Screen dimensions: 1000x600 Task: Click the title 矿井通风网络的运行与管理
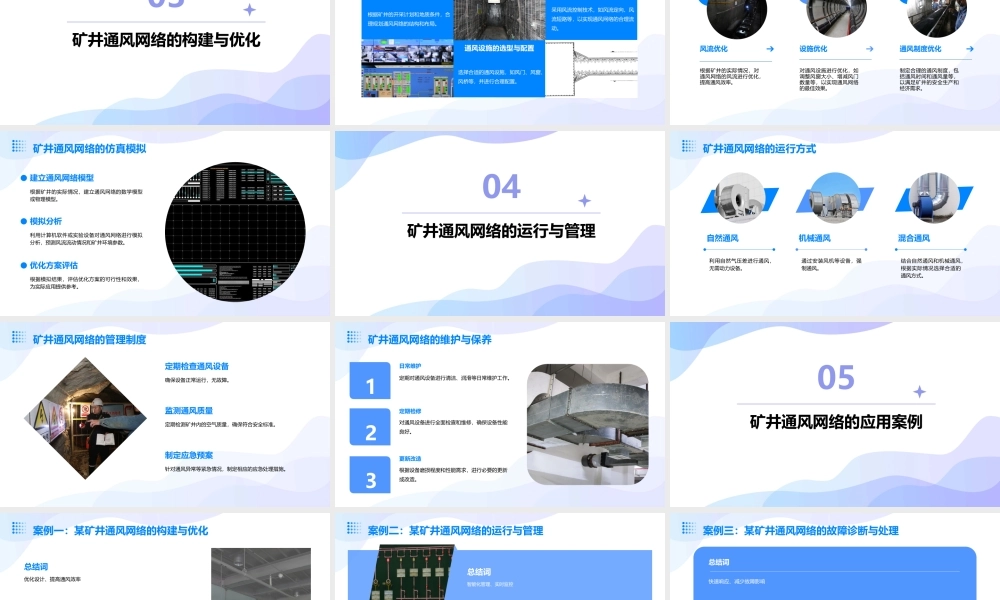coord(501,231)
